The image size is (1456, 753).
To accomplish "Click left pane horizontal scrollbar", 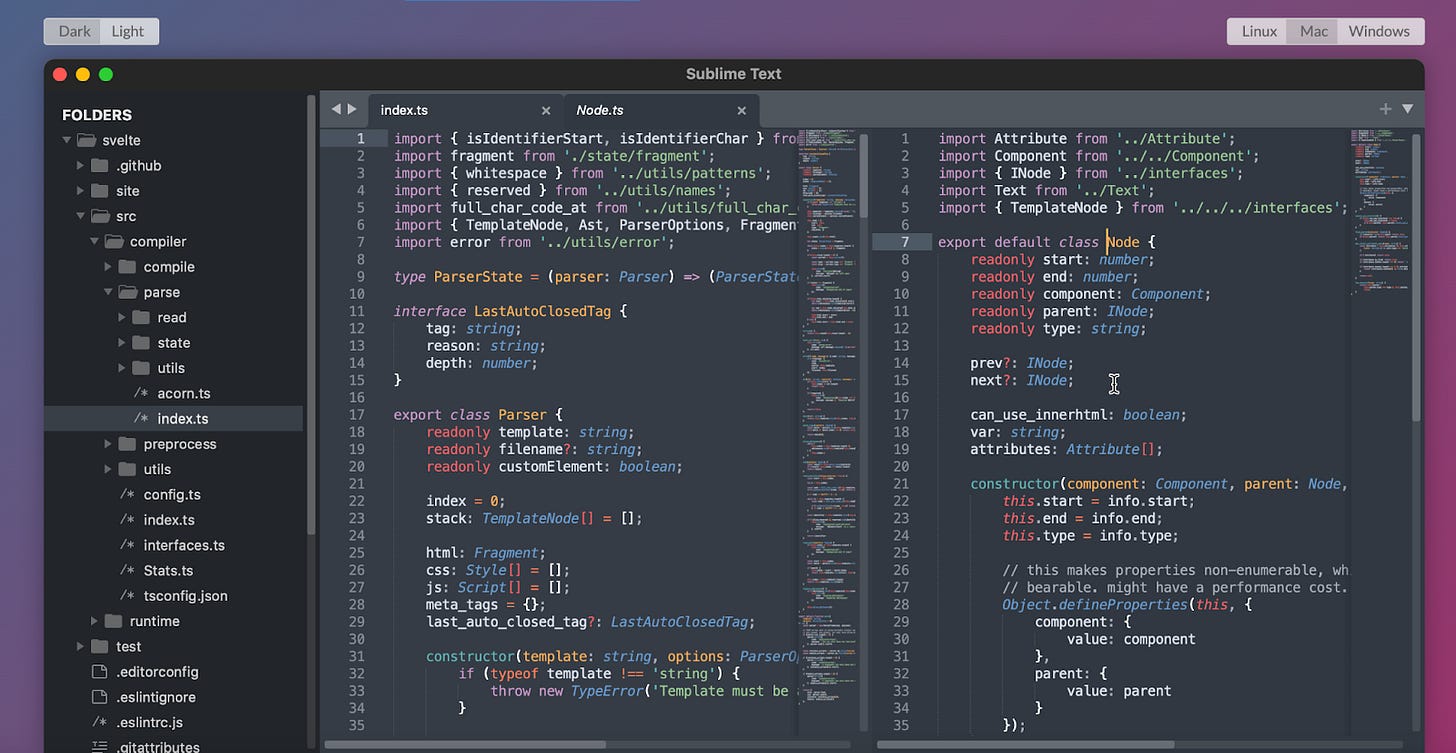I will coord(465,744).
